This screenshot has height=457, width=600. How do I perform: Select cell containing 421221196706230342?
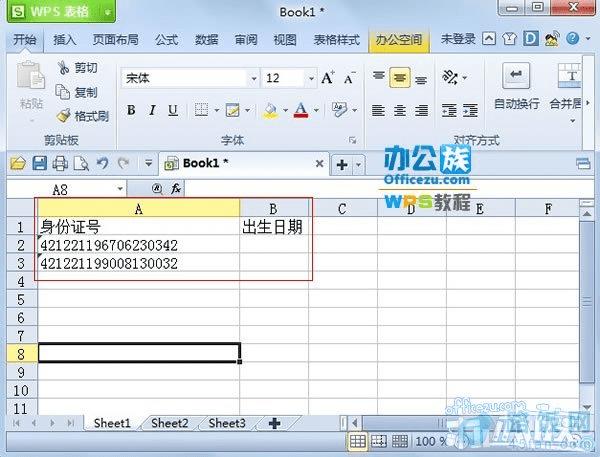139,245
